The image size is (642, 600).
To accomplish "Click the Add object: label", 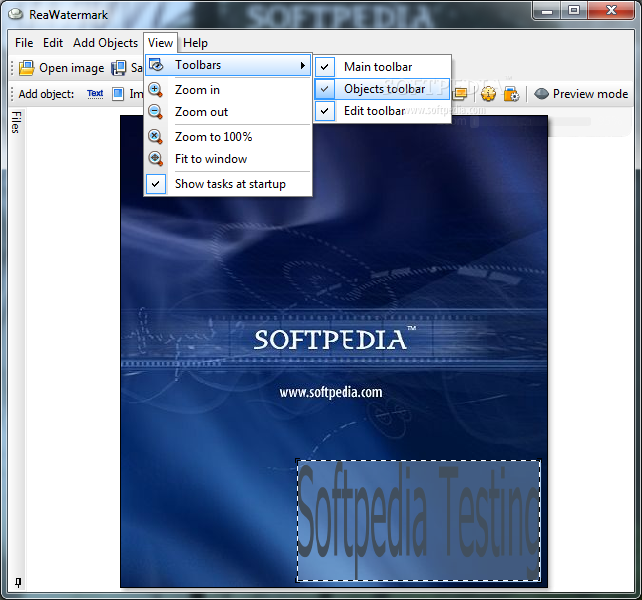I will (46, 94).
